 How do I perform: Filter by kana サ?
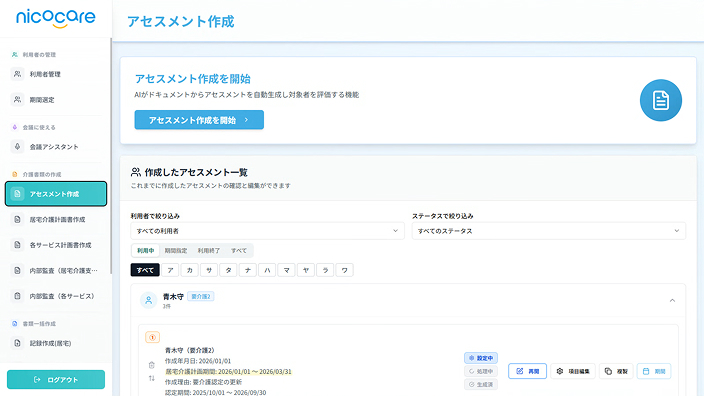tap(209, 270)
